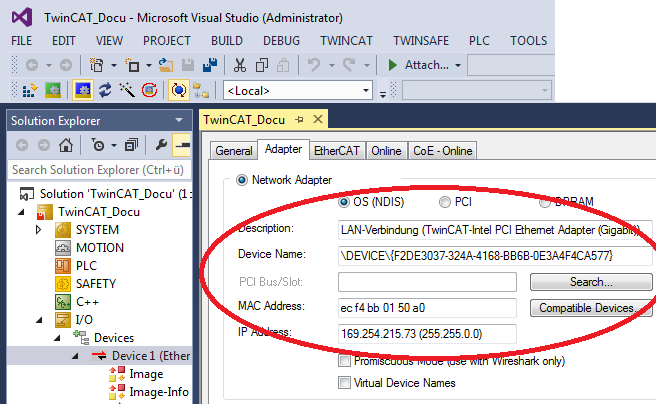Click the IP Address field
Image resolution: width=656 pixels, height=404 pixels.
click(x=427, y=334)
